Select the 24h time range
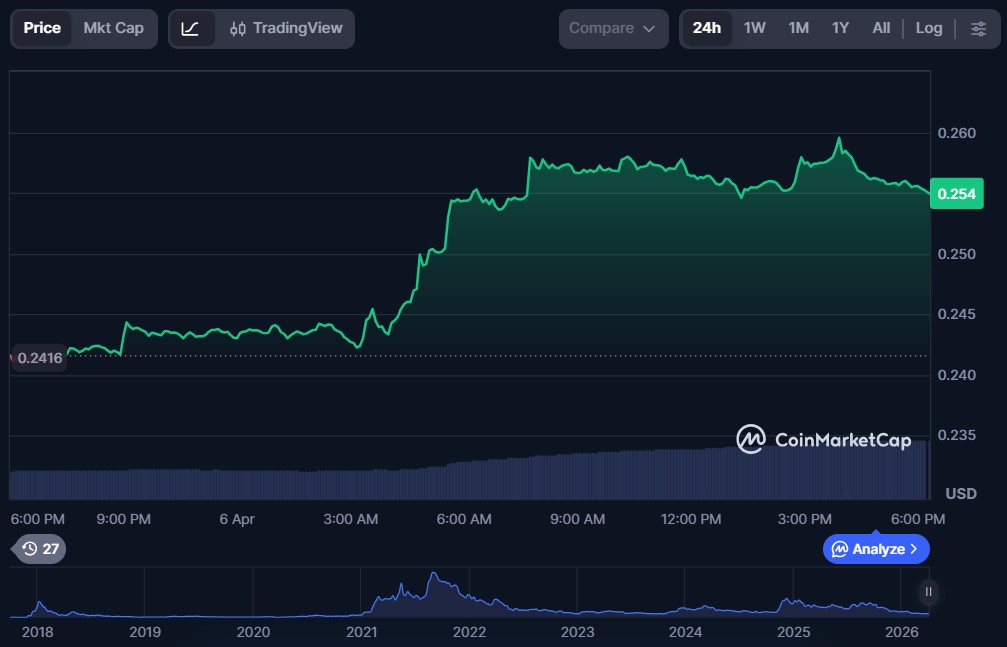The height and width of the screenshot is (647, 1007). click(x=706, y=29)
